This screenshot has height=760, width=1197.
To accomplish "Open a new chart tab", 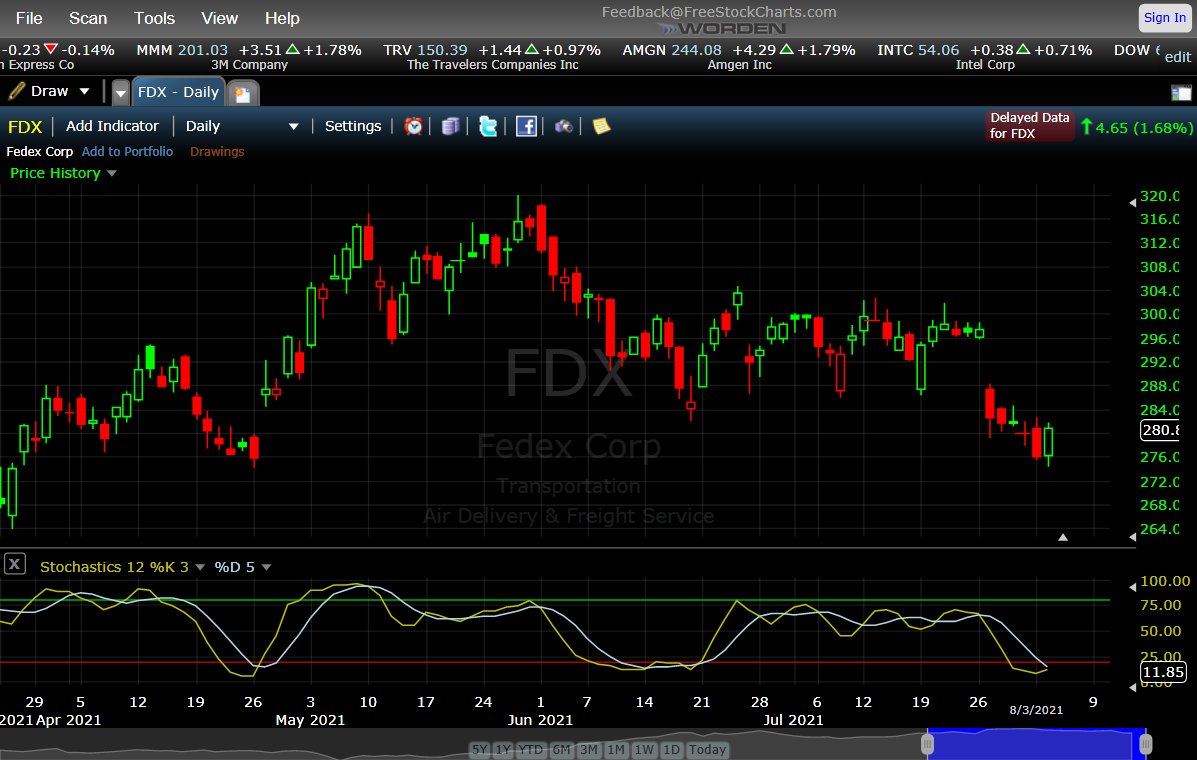I will click(x=243, y=94).
